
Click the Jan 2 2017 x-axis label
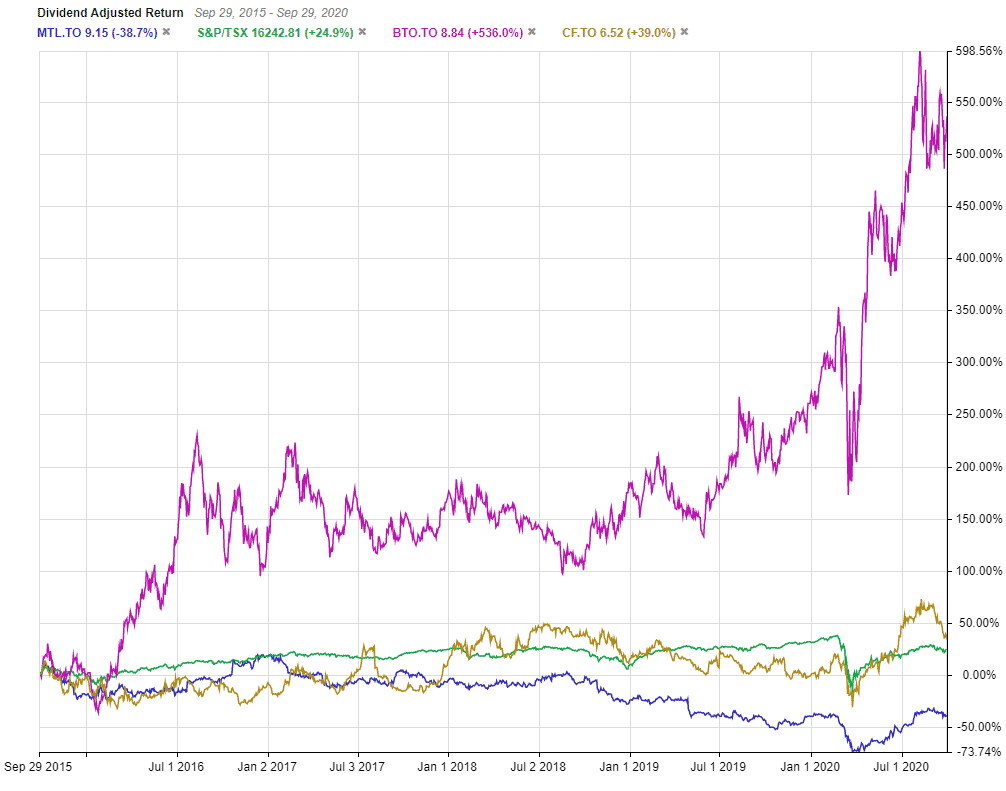(267, 768)
